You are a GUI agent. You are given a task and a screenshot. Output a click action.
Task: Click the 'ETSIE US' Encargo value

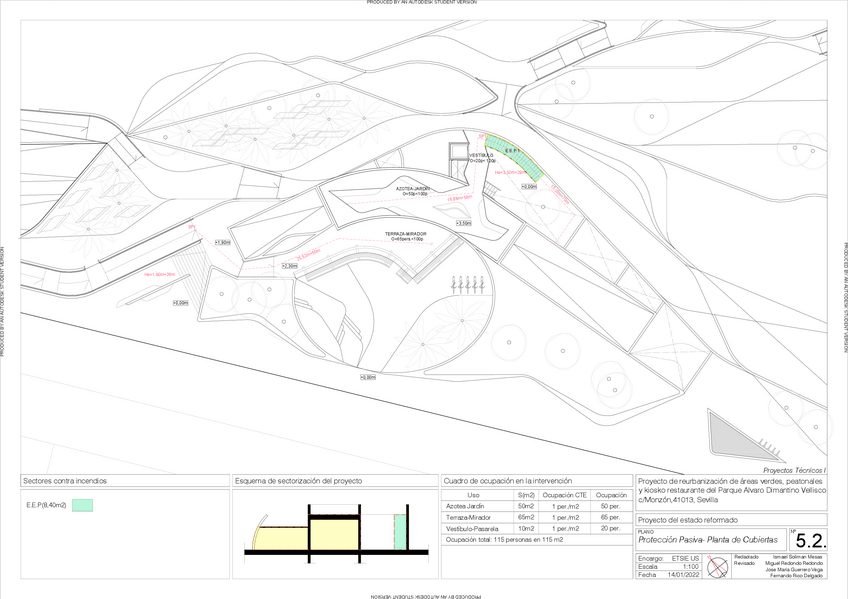(x=685, y=558)
